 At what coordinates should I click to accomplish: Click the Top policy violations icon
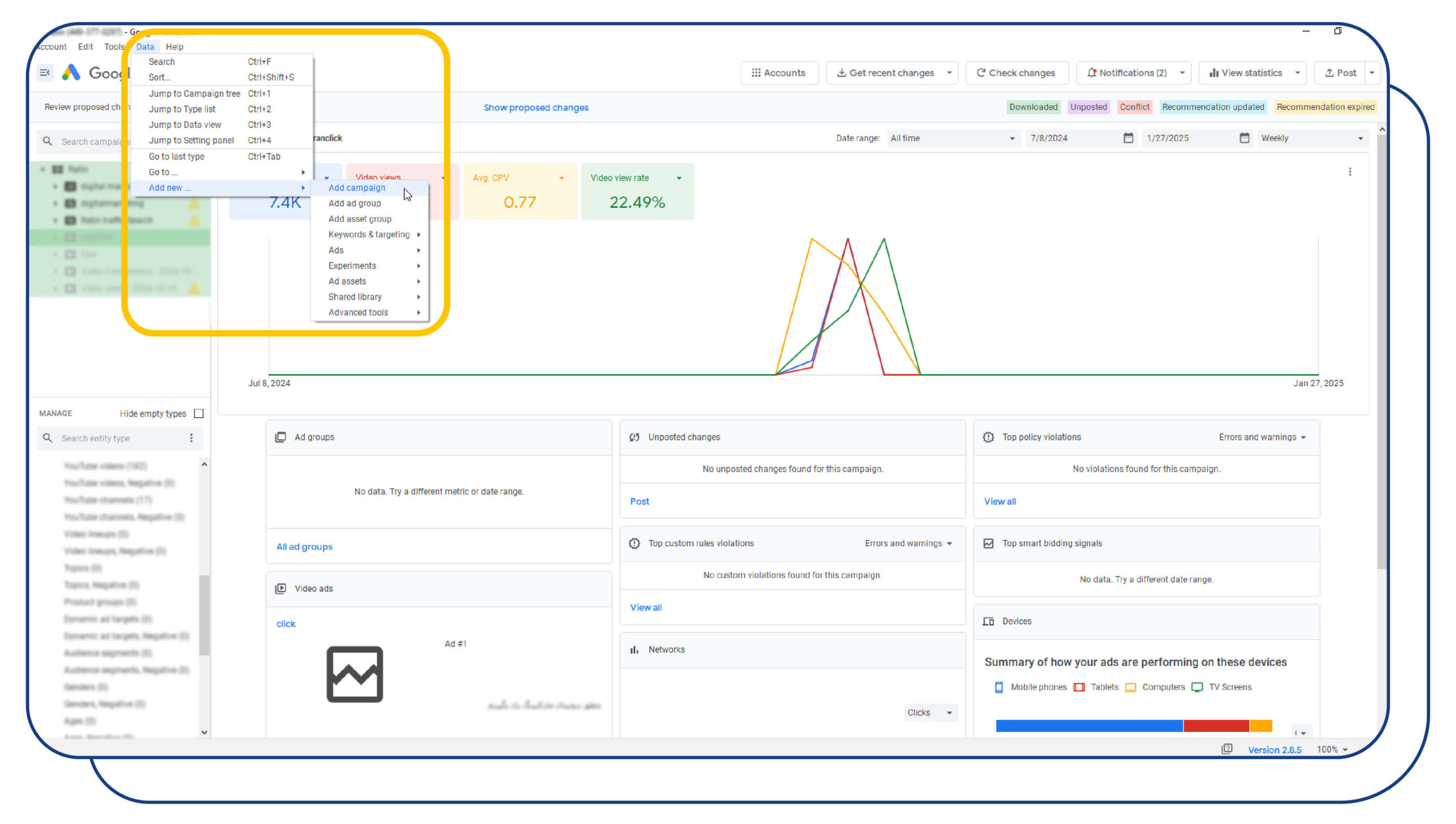[988, 437]
